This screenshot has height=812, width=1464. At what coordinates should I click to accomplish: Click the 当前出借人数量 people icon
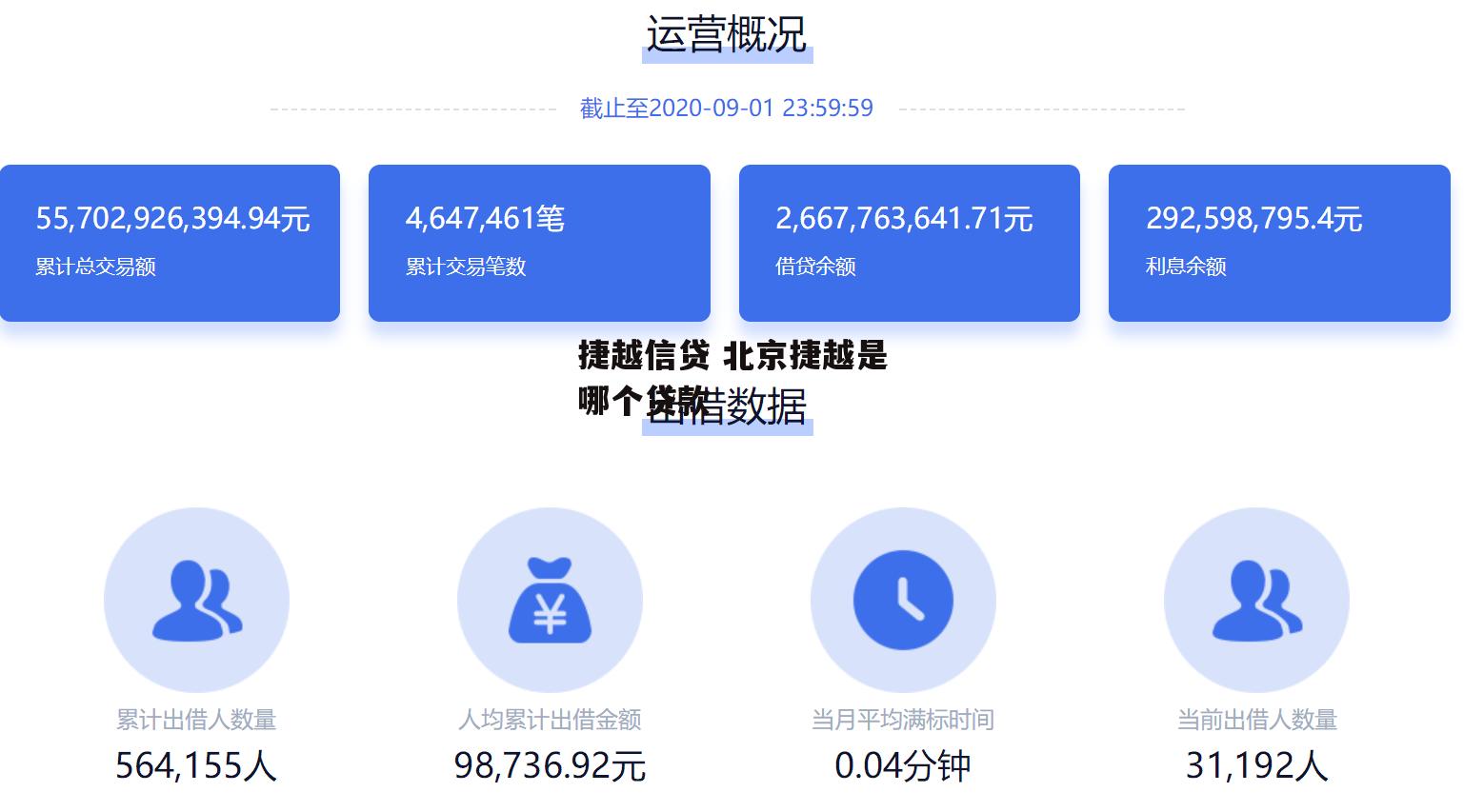(1256, 600)
